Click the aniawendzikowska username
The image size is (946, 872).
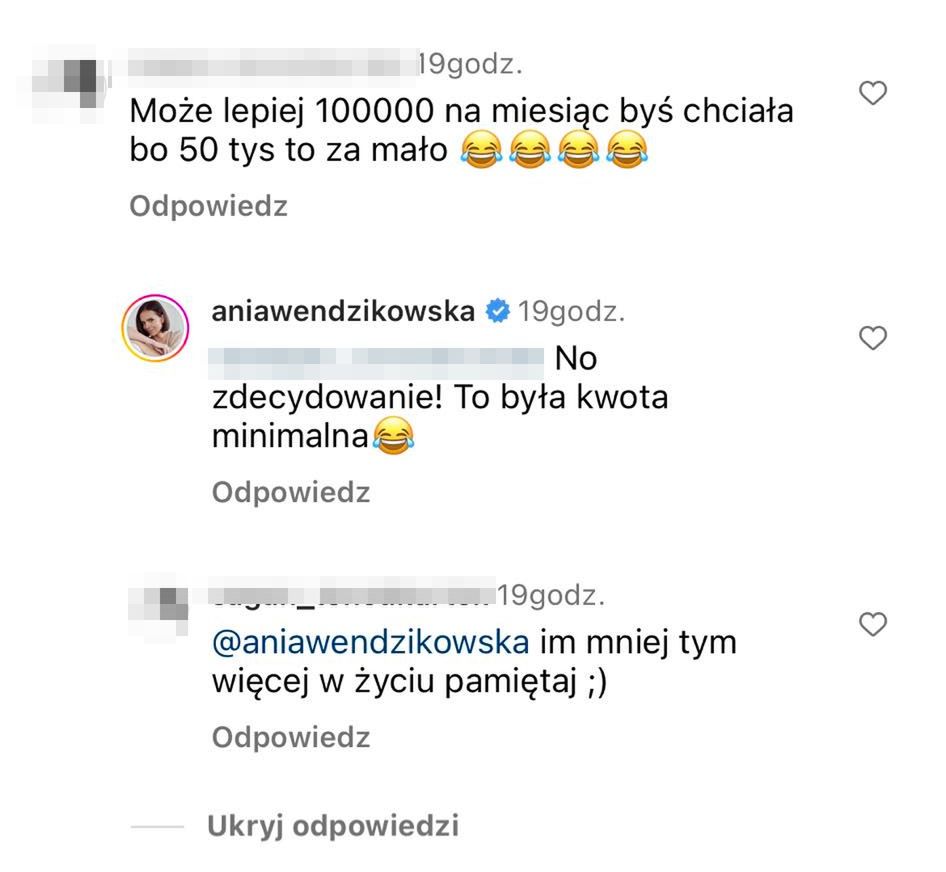pos(344,311)
